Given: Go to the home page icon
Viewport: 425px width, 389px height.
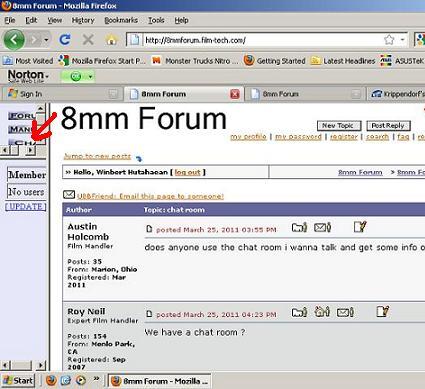Looking at the screenshot, I should click(x=111, y=40).
